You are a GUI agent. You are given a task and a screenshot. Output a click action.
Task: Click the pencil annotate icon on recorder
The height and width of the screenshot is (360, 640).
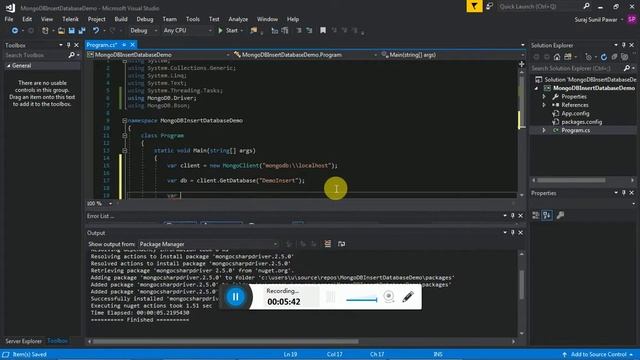click(x=408, y=297)
